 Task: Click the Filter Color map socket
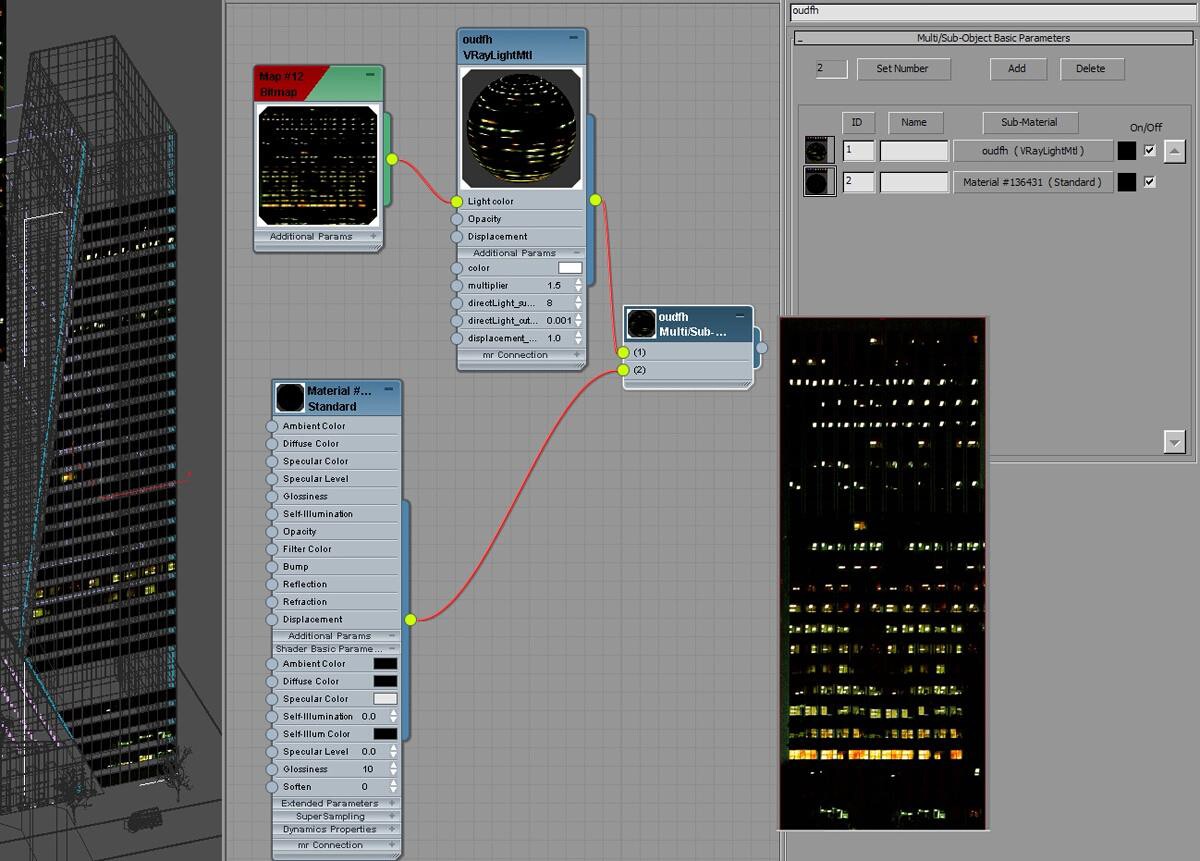(272, 549)
